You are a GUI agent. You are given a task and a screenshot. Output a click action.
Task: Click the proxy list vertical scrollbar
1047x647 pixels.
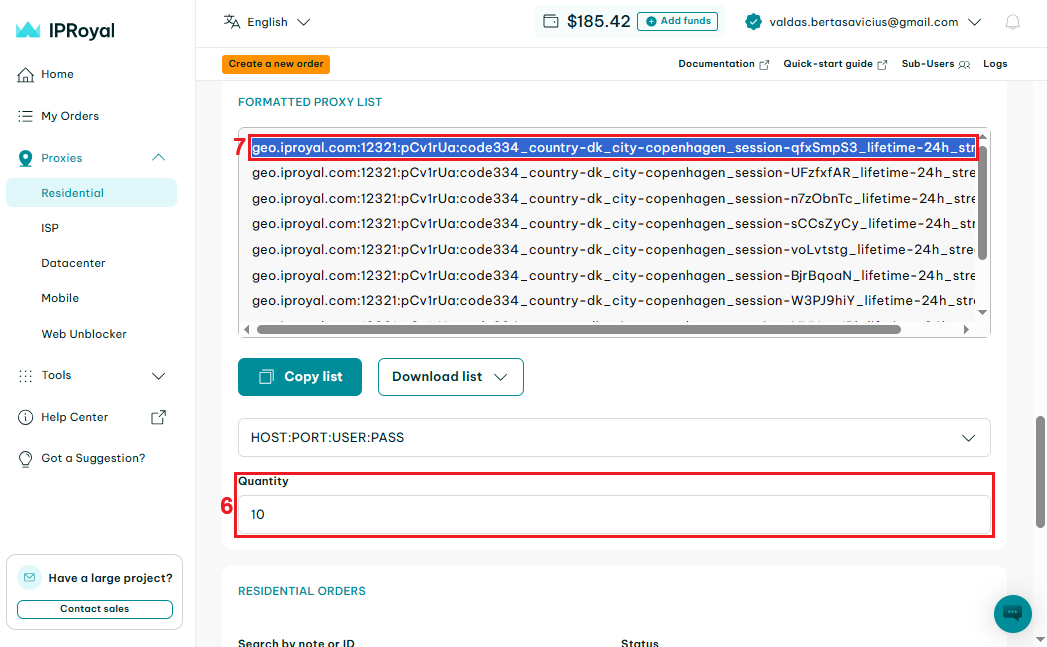pos(982,202)
